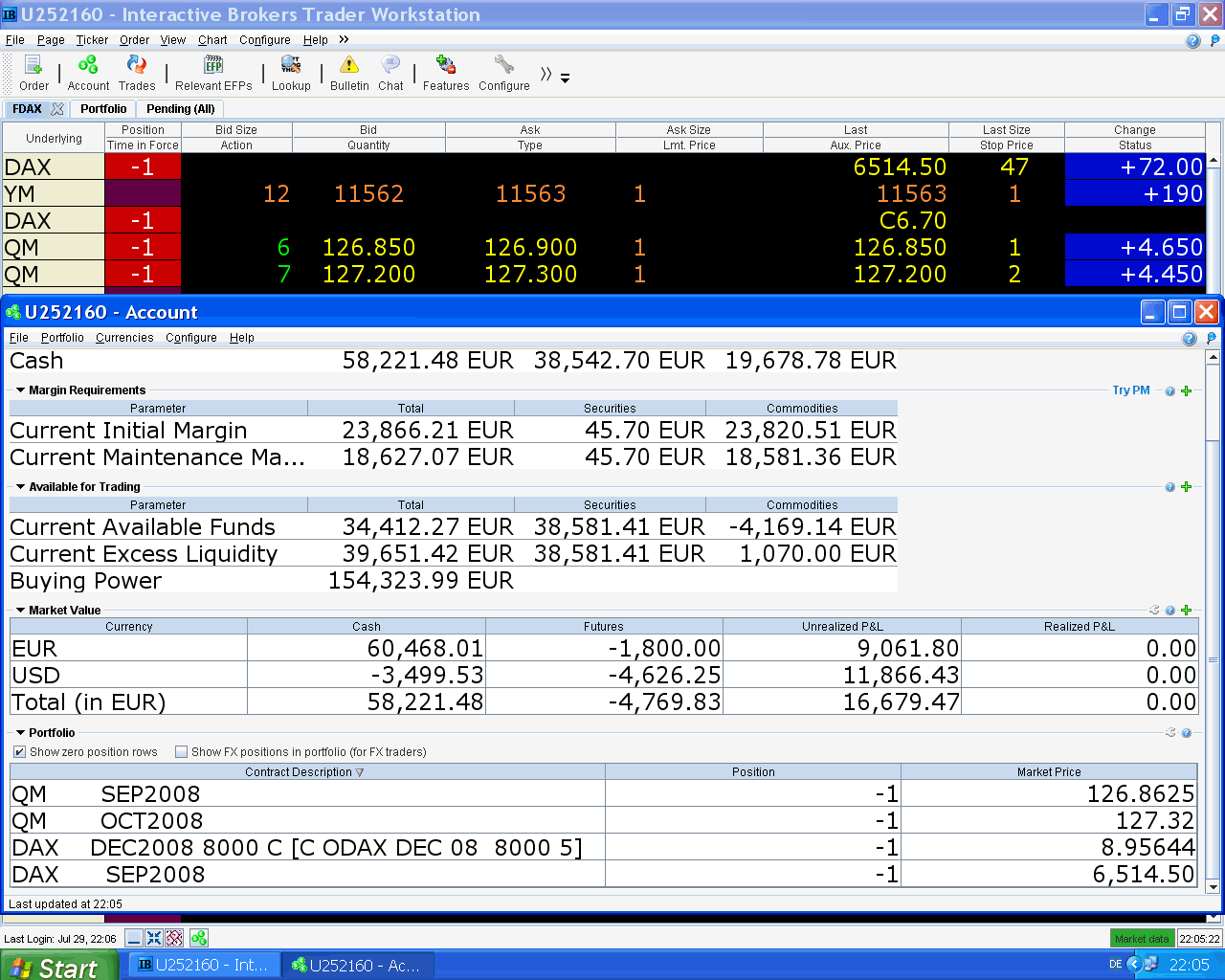Select QM OCT2008 portfolio row

coord(604,821)
